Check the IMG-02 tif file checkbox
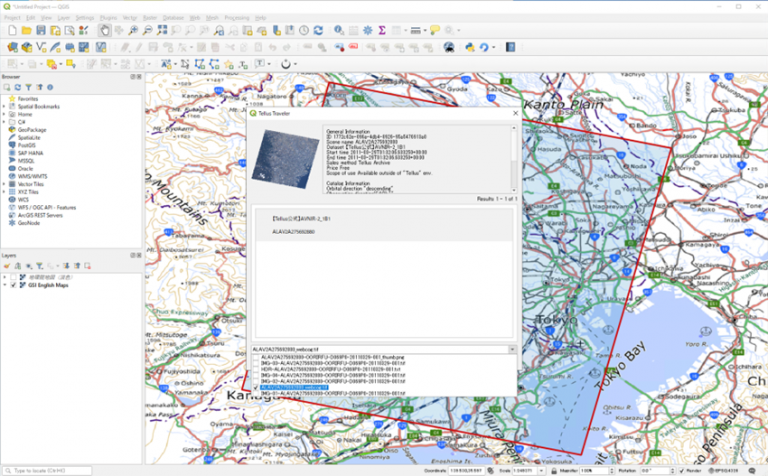This screenshot has width=768, height=476. pos(256,381)
